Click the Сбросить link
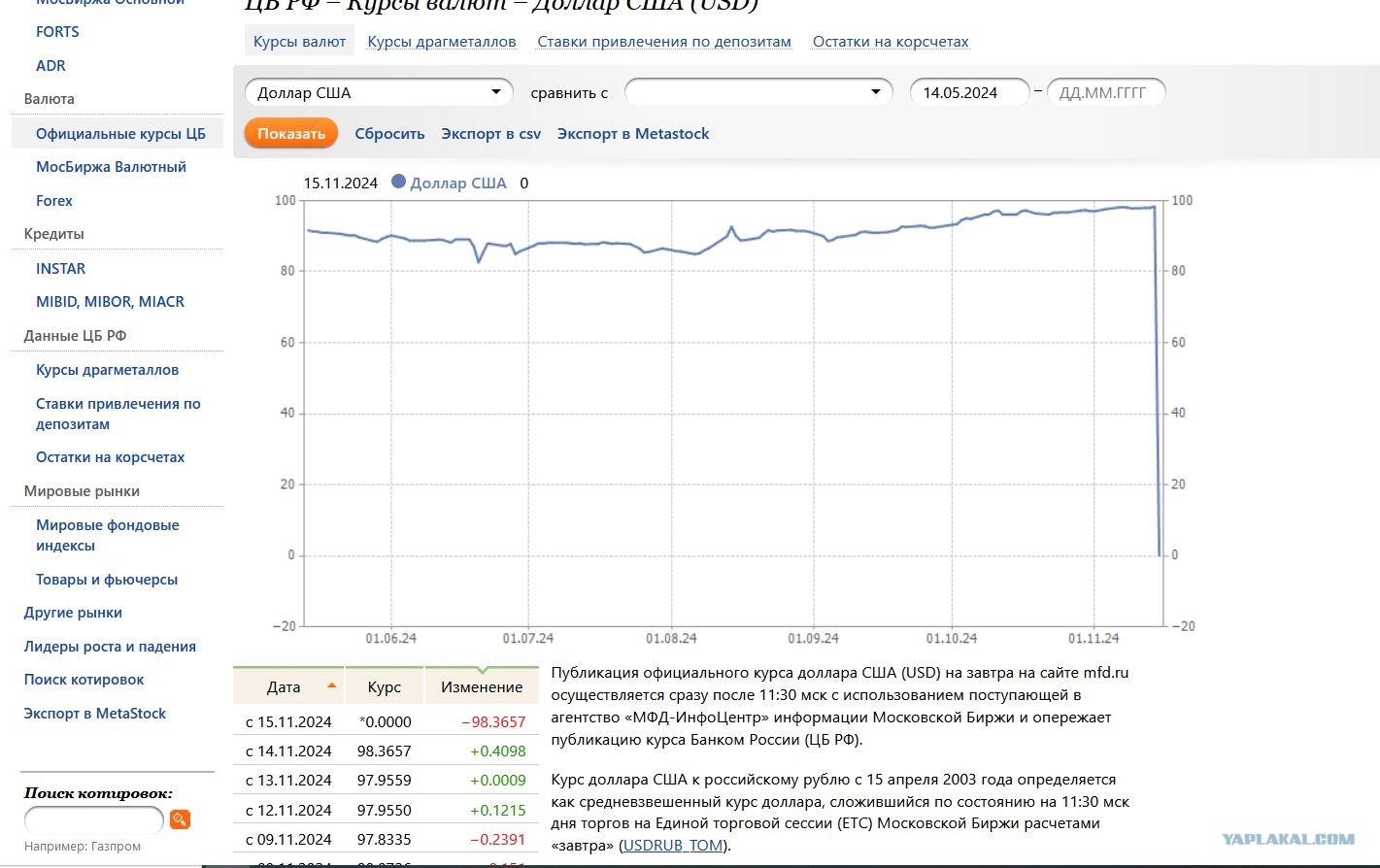The image size is (1380, 868). (x=389, y=134)
